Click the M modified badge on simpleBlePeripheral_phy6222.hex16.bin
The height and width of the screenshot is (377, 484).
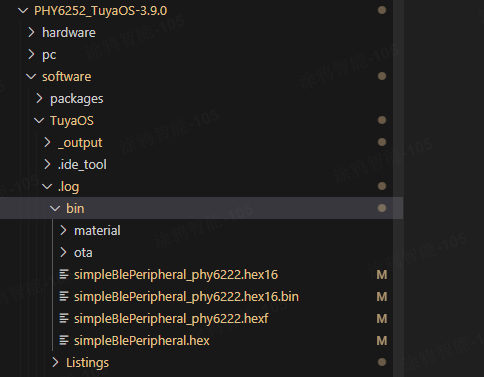click(x=382, y=297)
